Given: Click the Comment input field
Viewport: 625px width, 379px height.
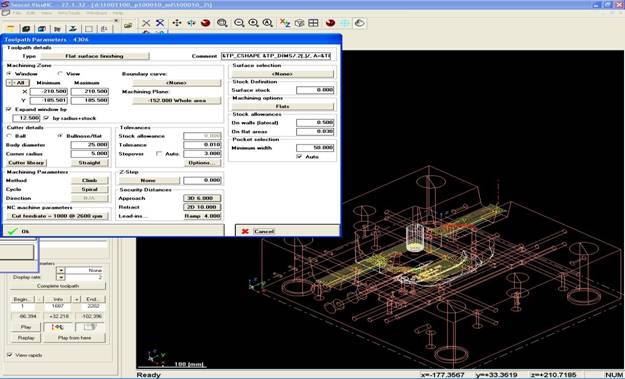Looking at the screenshot, I should [276, 56].
